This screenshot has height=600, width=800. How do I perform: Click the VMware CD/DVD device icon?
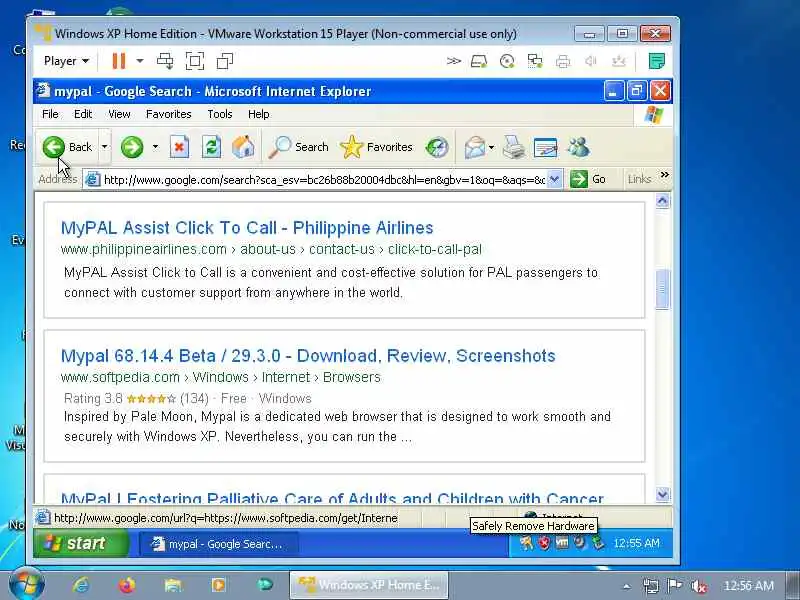507,62
